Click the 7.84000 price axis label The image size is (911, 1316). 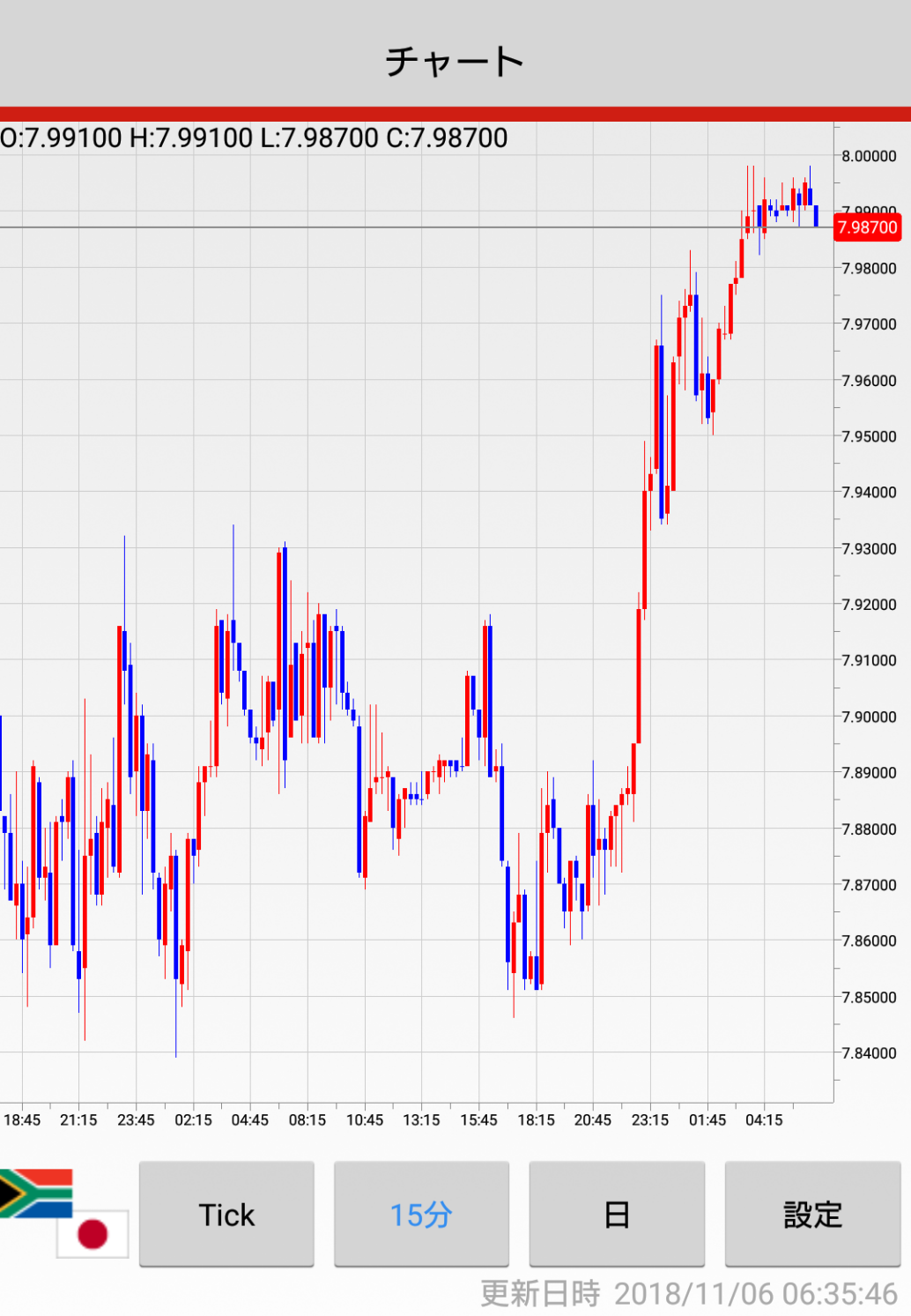[x=869, y=1052]
